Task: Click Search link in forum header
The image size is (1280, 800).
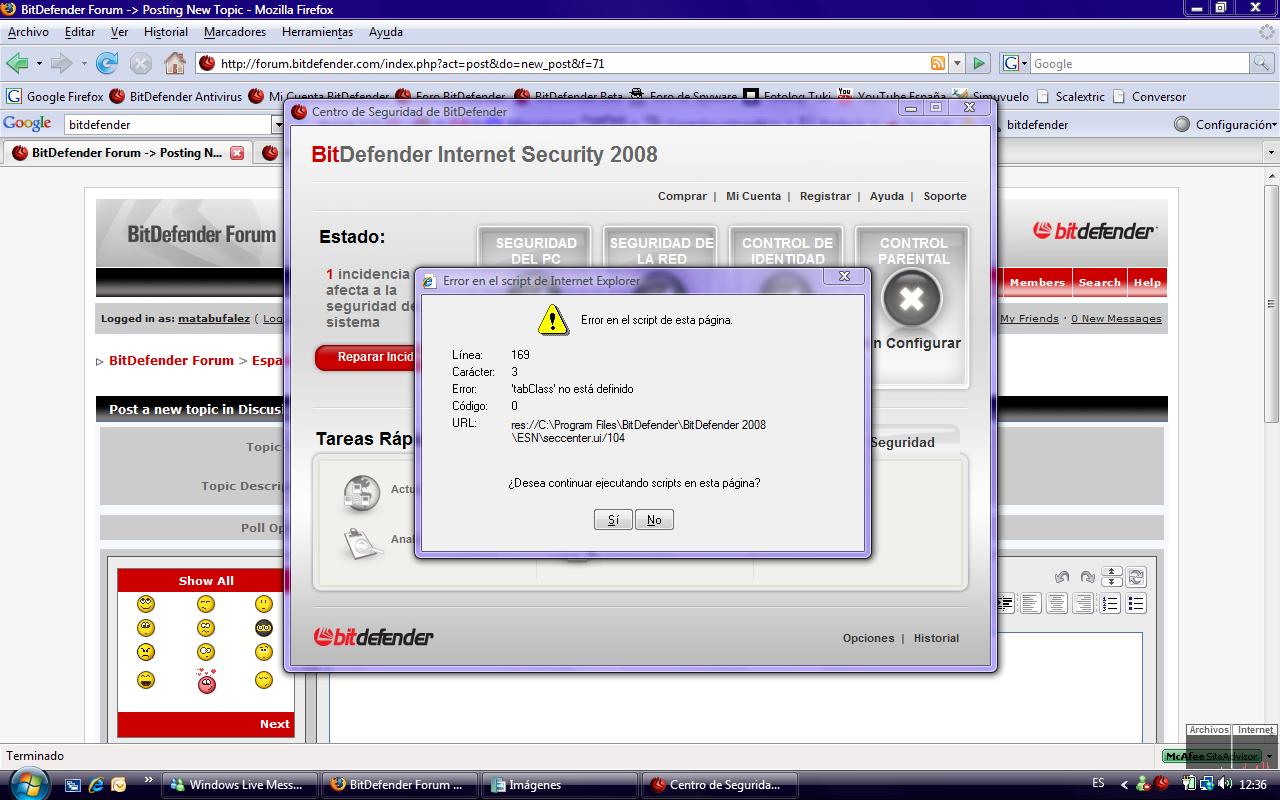Action: 1099,282
